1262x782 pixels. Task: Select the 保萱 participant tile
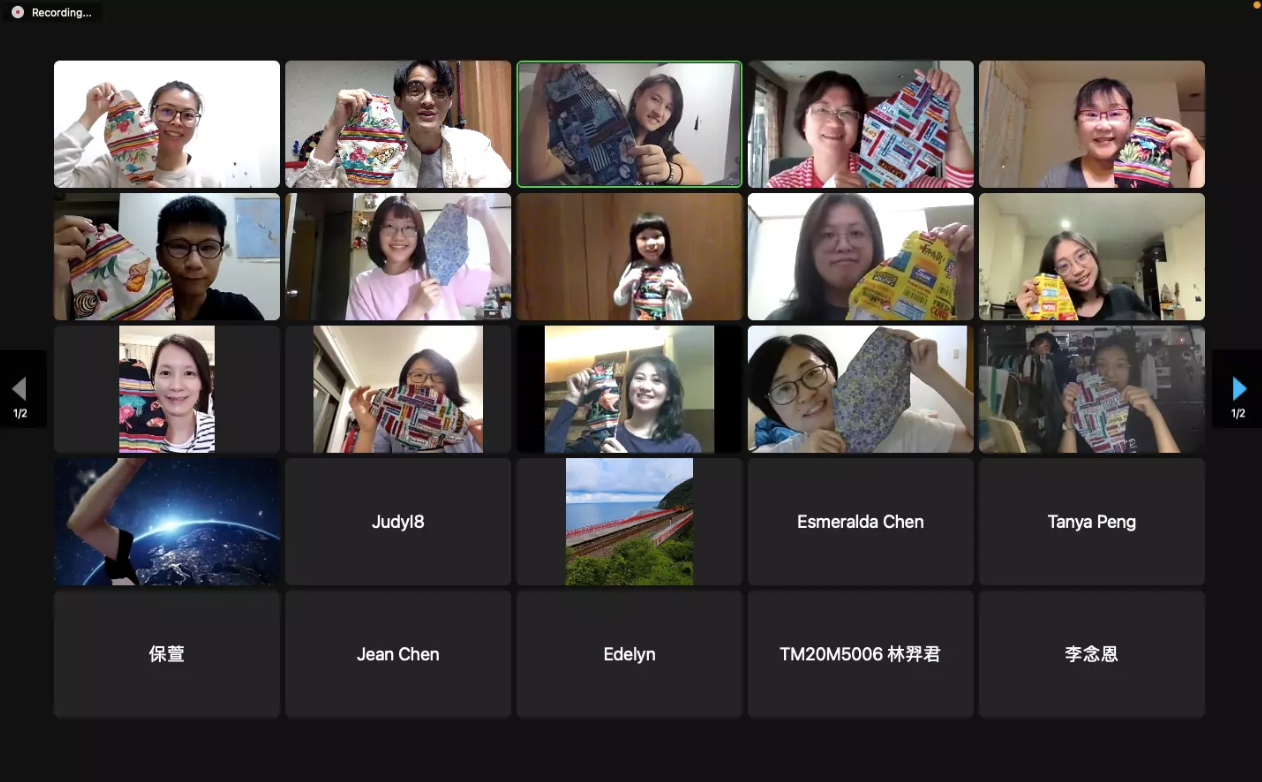(x=167, y=654)
